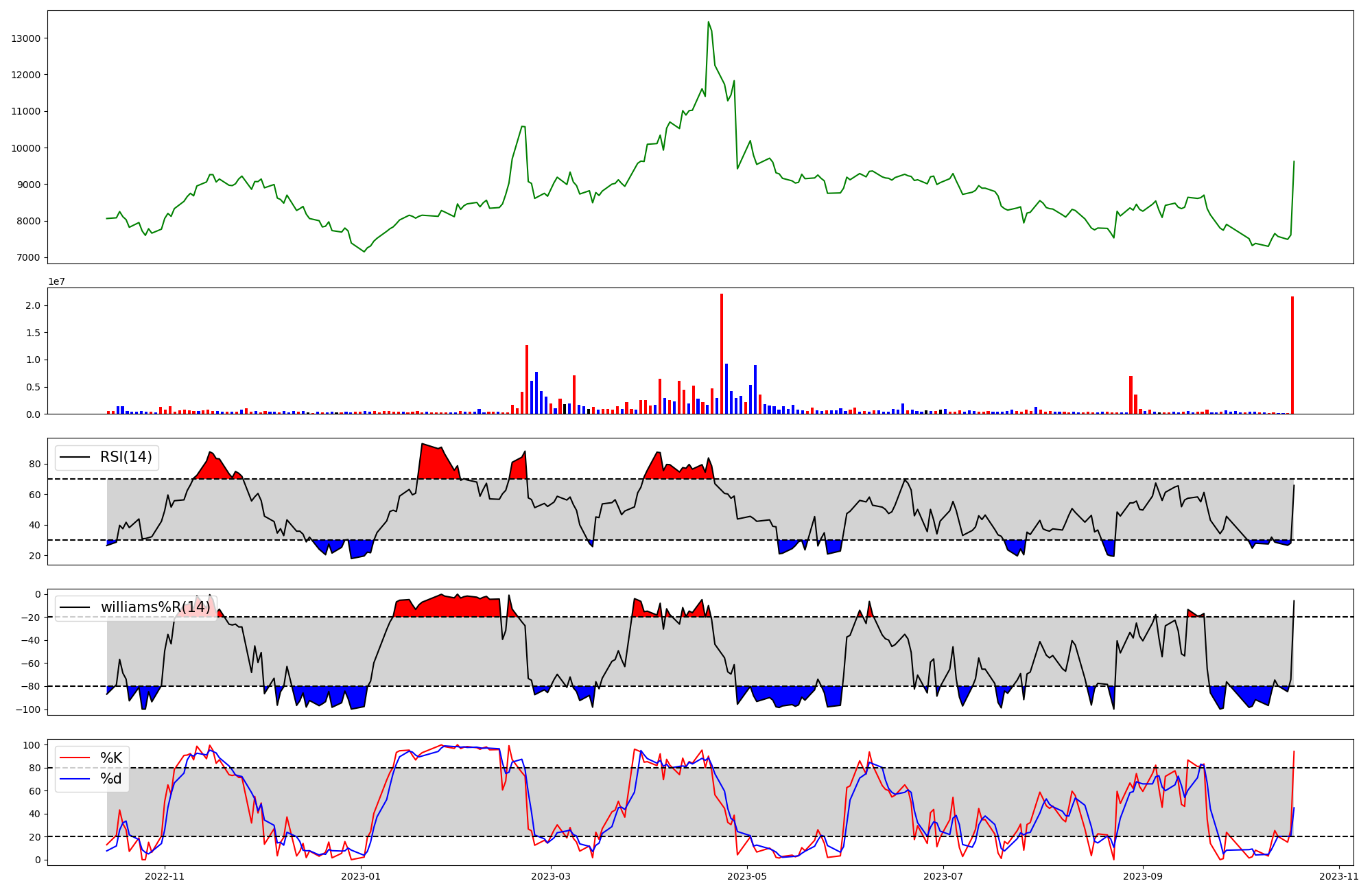Click the %d legend text

pos(111,779)
